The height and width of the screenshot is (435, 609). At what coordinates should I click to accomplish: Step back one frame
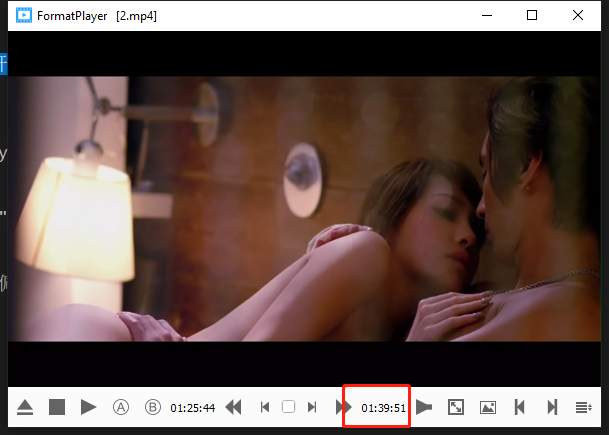tap(265, 407)
